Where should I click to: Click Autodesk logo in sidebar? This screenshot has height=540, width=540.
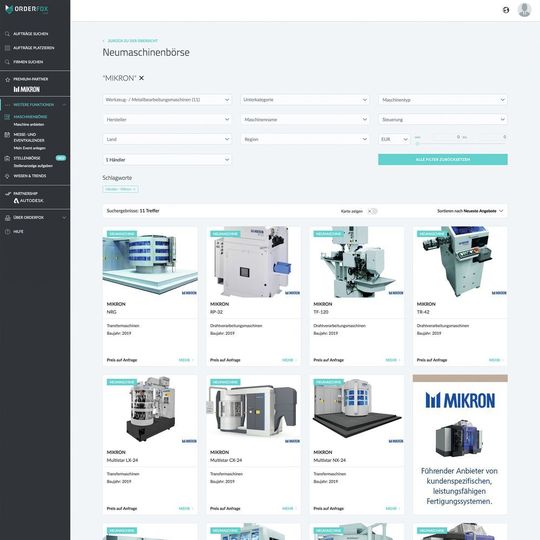[29, 200]
